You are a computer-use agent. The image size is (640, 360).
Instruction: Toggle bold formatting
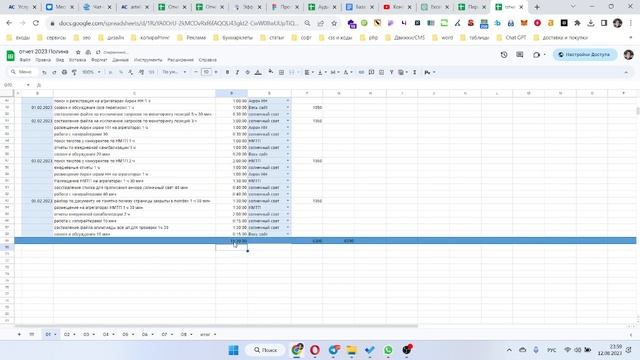point(227,72)
